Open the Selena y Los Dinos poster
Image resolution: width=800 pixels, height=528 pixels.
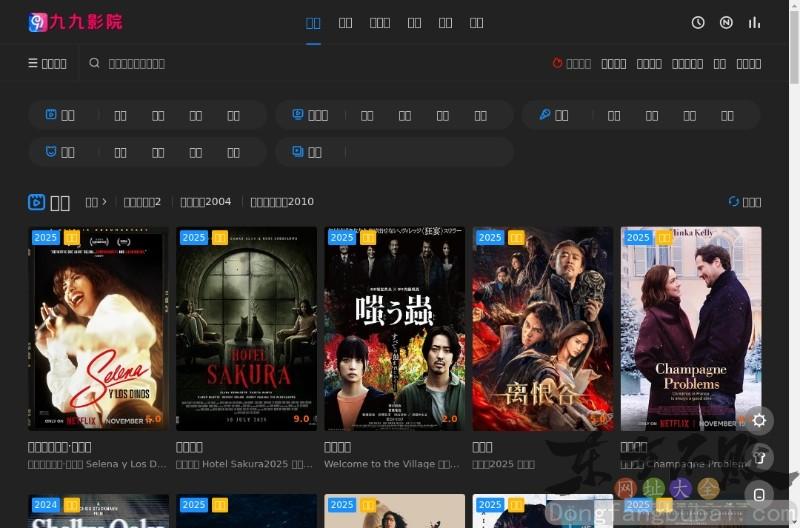point(98,328)
